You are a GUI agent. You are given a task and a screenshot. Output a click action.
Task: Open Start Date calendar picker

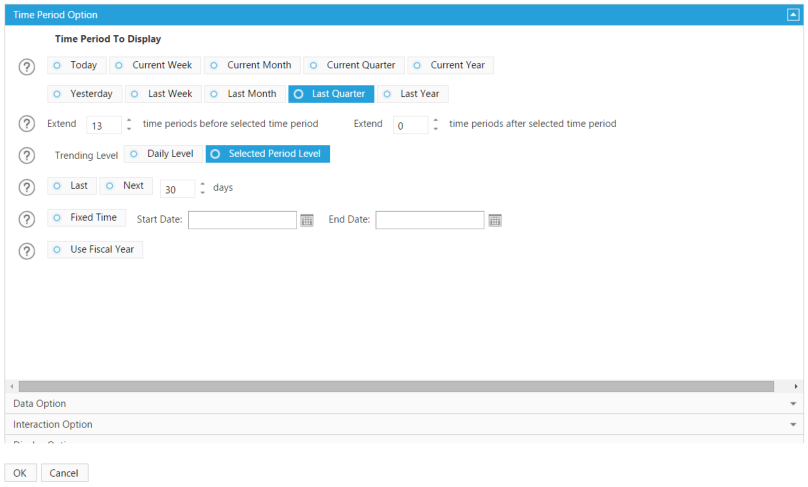(307, 221)
